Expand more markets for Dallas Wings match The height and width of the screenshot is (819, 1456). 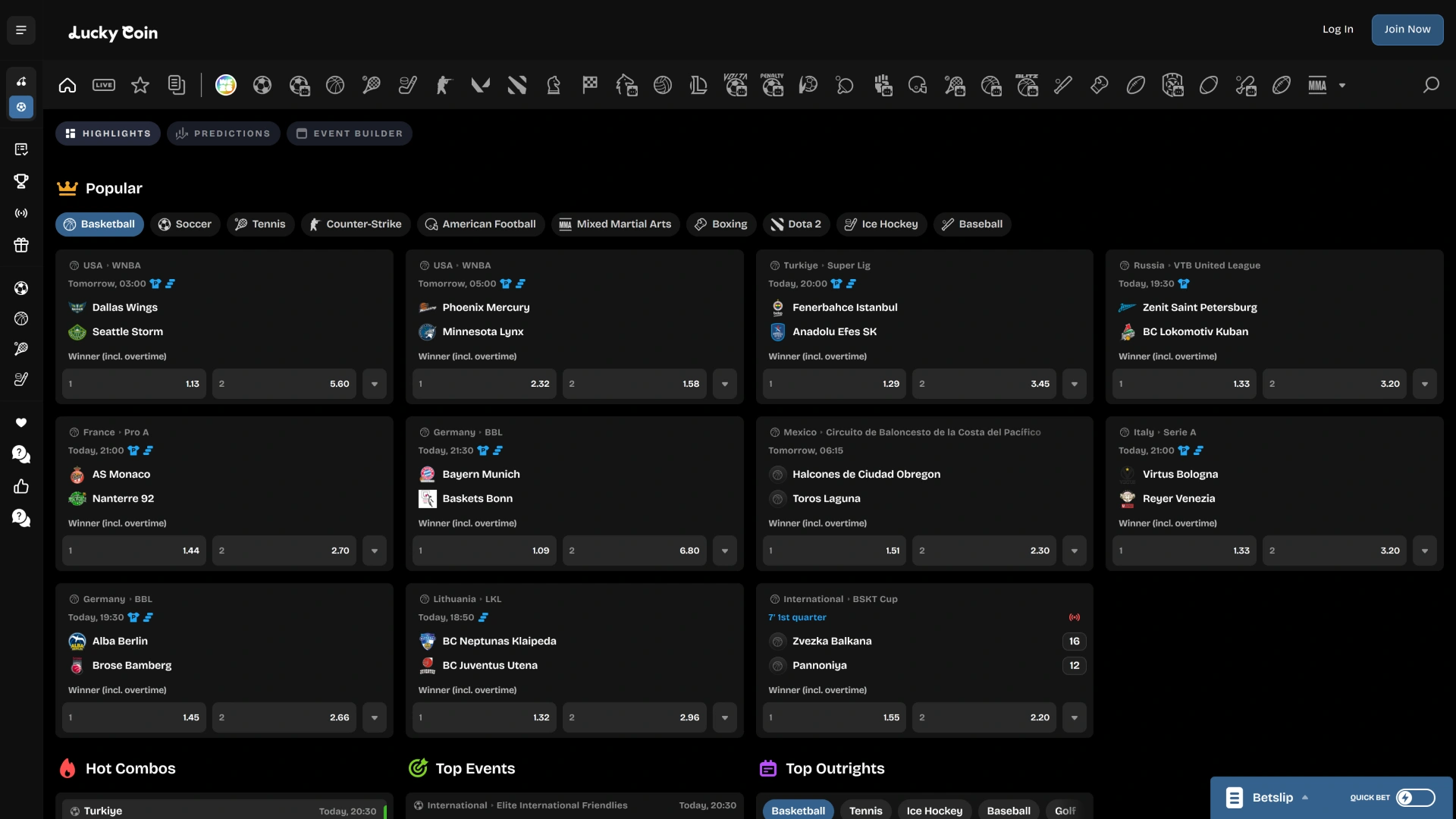[x=375, y=384]
